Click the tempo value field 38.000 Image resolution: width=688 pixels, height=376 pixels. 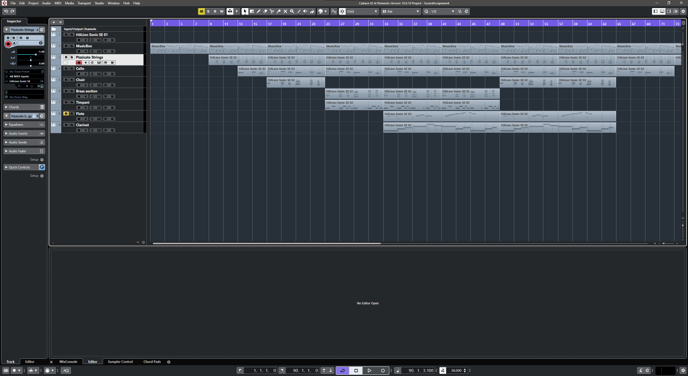pos(456,370)
